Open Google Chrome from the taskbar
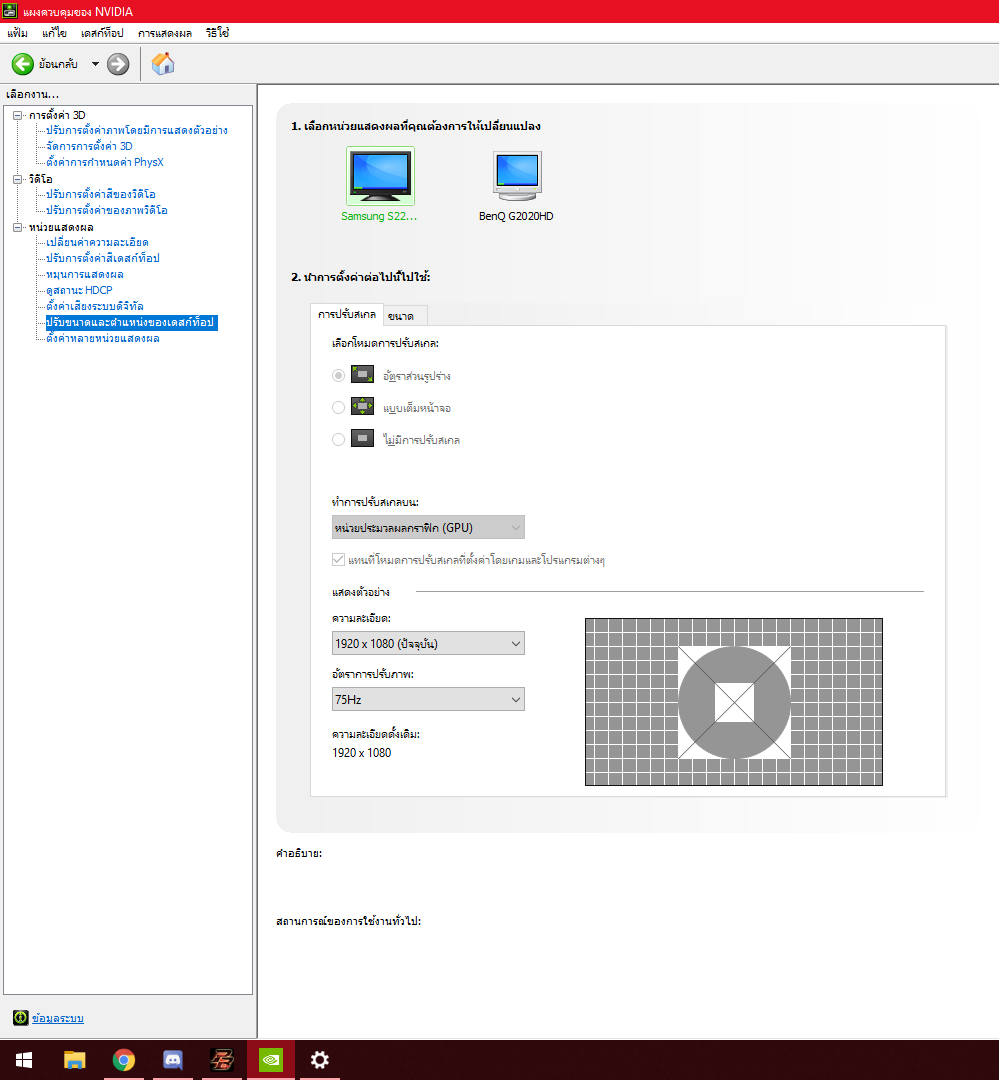 [x=123, y=1060]
